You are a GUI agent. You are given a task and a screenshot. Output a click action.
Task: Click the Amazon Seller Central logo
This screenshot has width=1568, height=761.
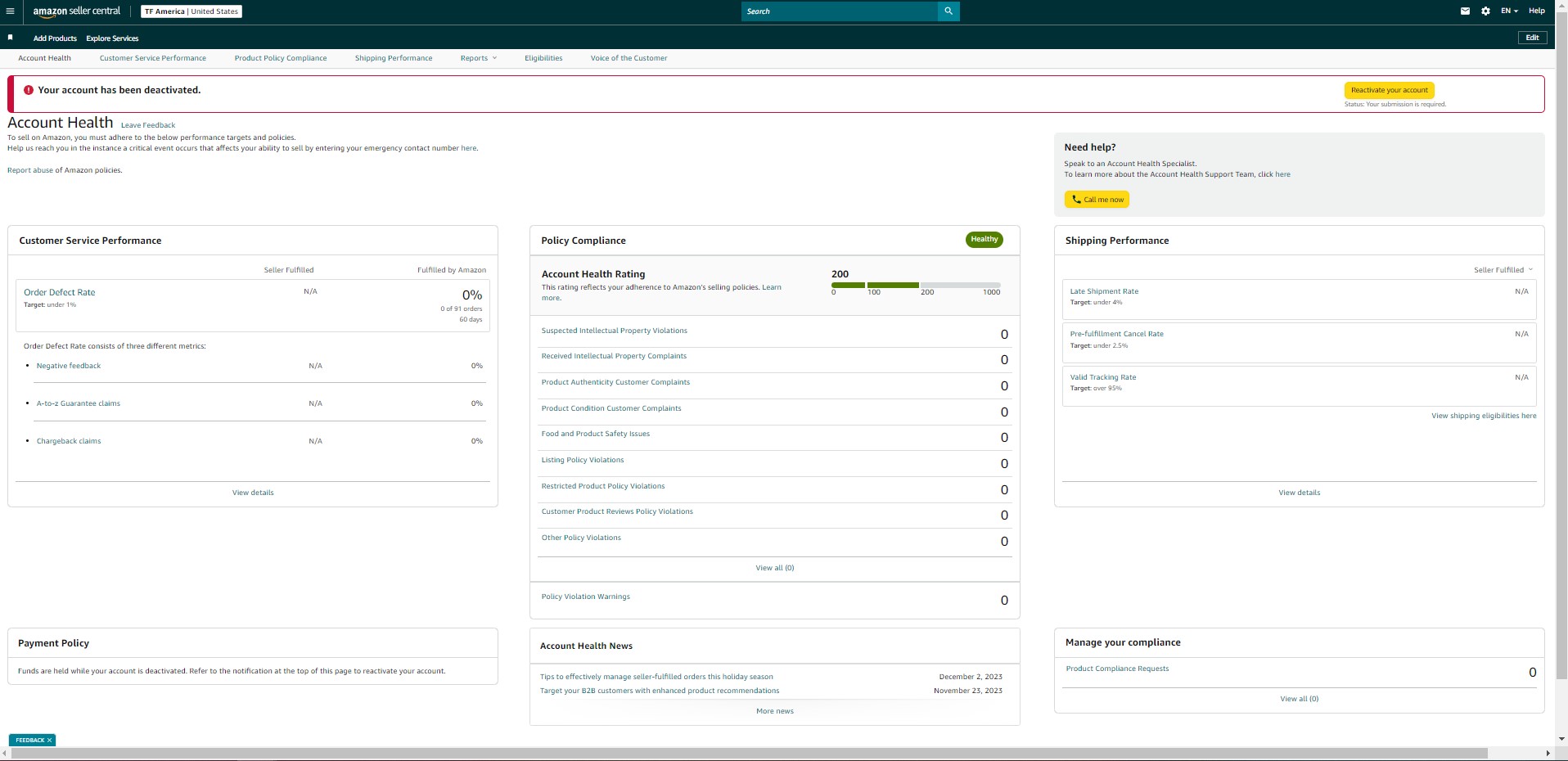(76, 11)
